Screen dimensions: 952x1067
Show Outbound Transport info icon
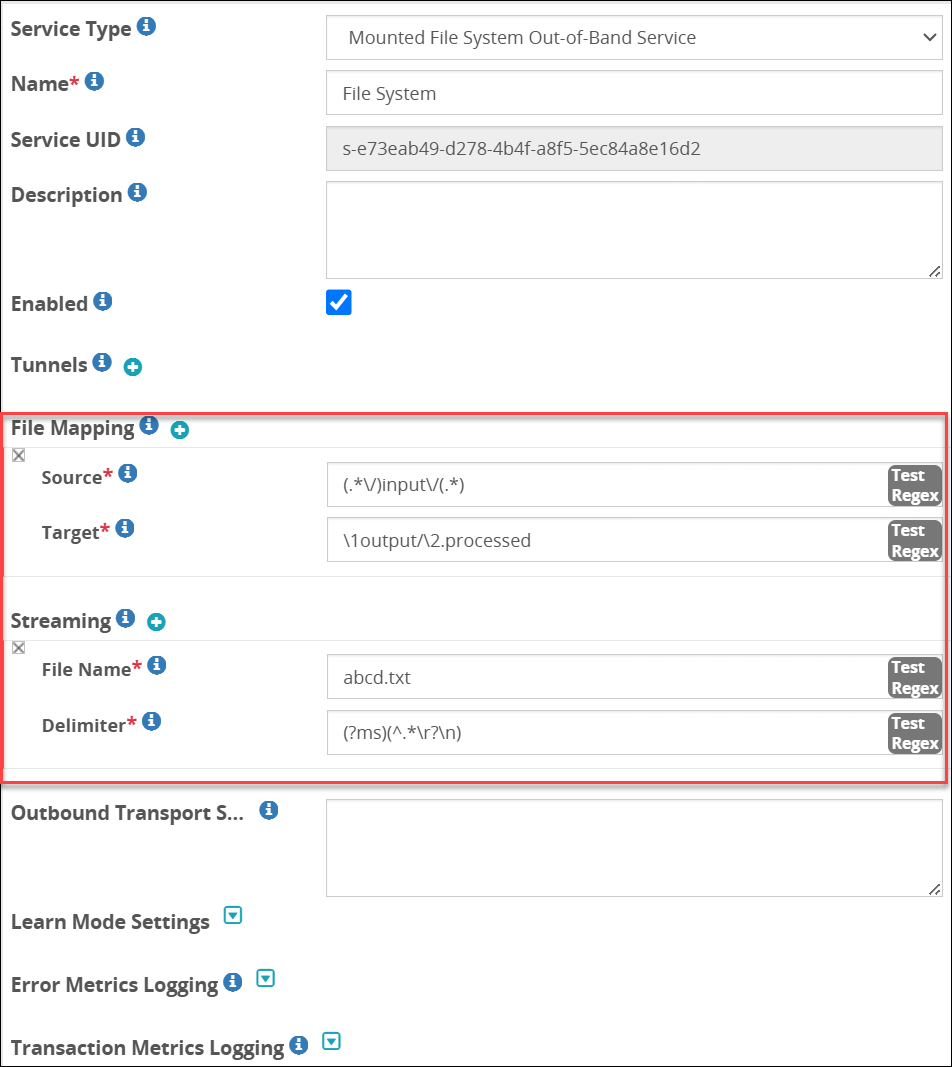pos(269,810)
